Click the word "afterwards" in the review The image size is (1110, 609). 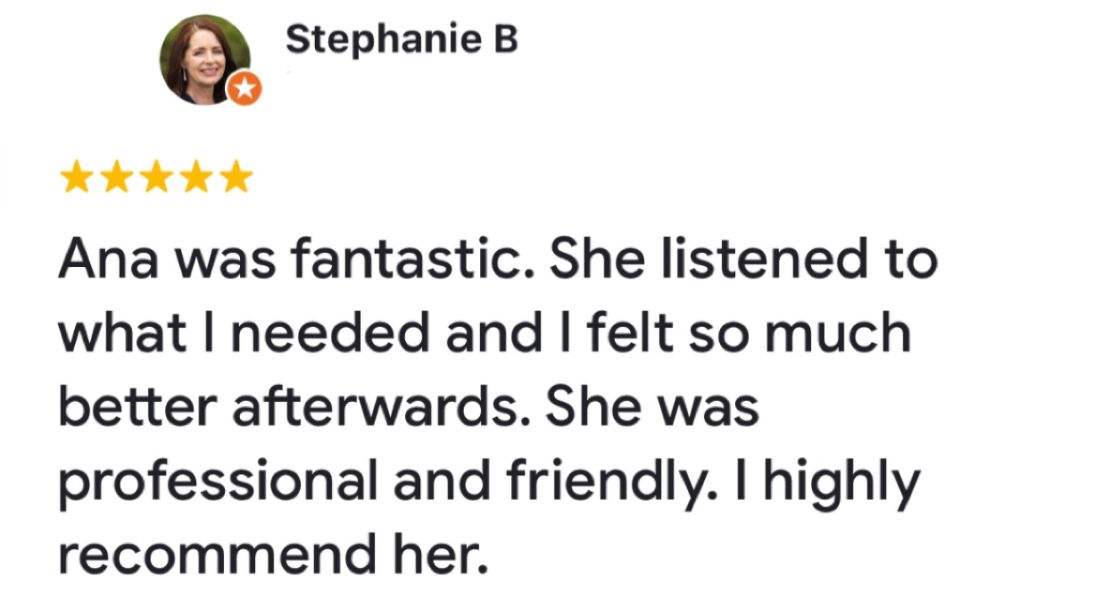381,408
